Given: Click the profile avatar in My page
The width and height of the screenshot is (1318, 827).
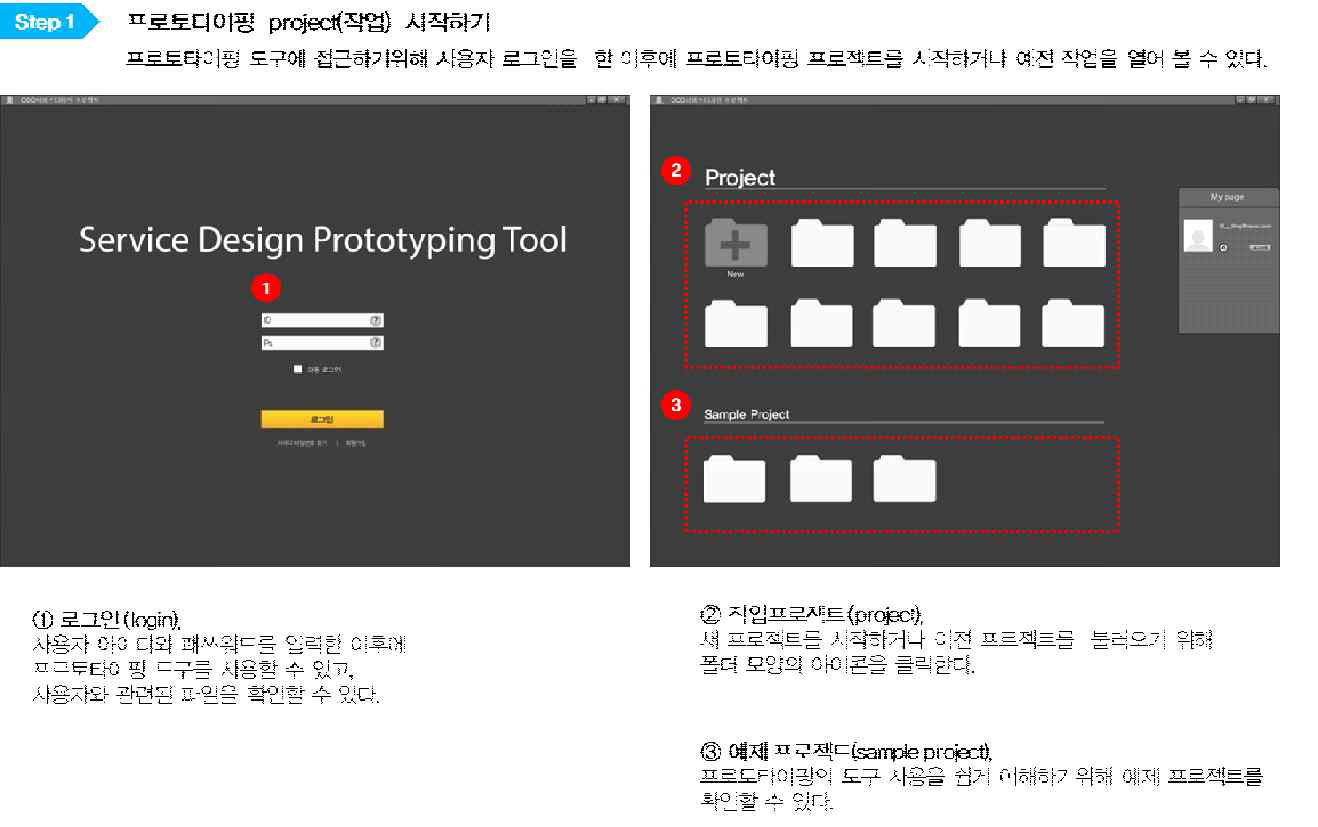Looking at the screenshot, I should pyautogui.click(x=1197, y=236).
